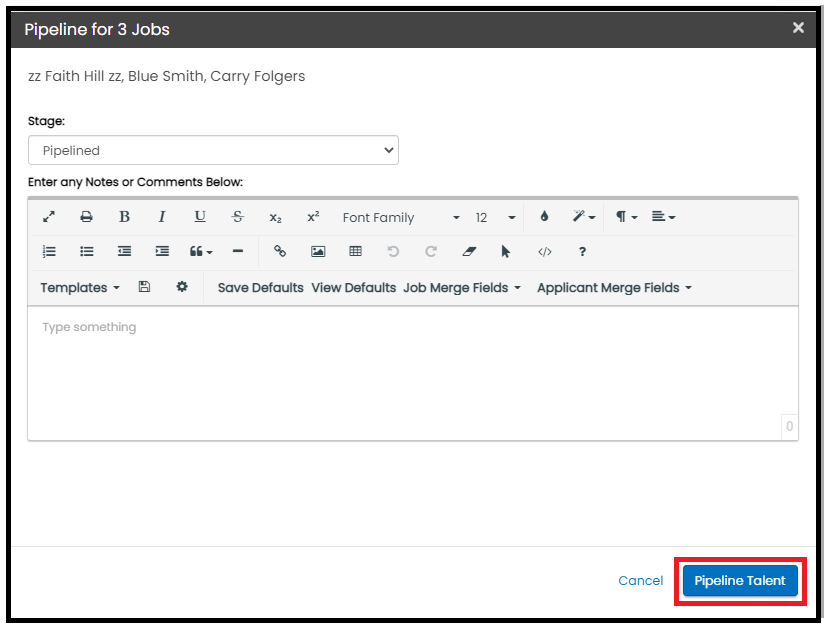Open editor help question mark
Viewport: 829px width, 633px height.
coord(582,252)
